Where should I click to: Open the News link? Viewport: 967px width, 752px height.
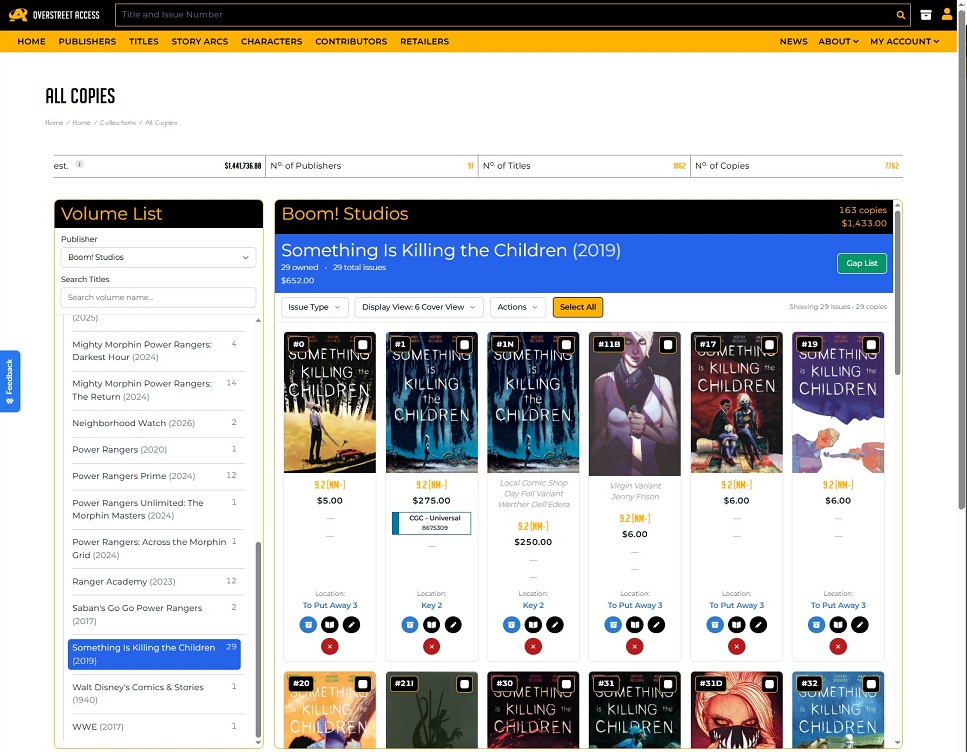(x=793, y=41)
